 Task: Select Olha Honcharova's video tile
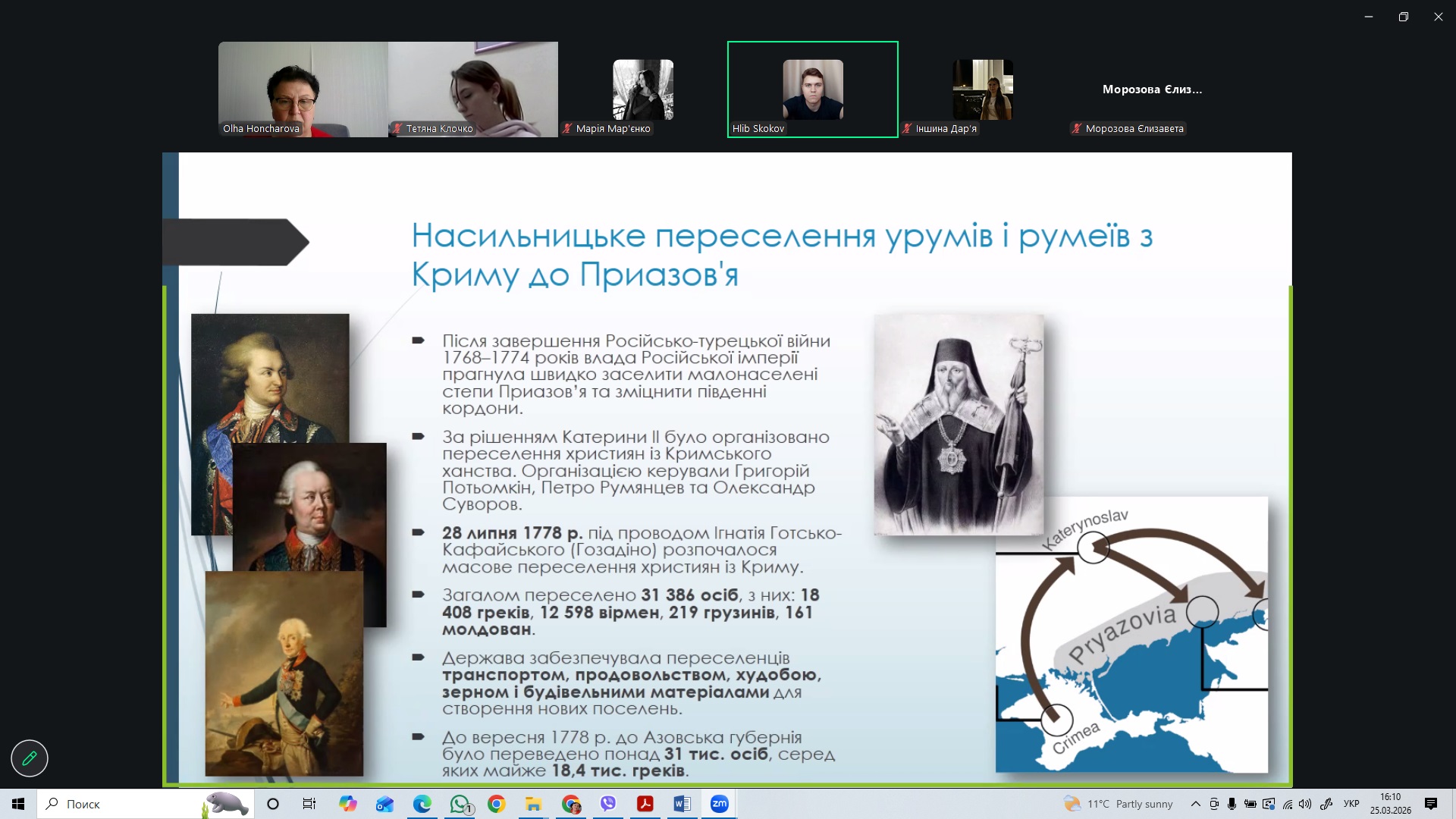[303, 89]
